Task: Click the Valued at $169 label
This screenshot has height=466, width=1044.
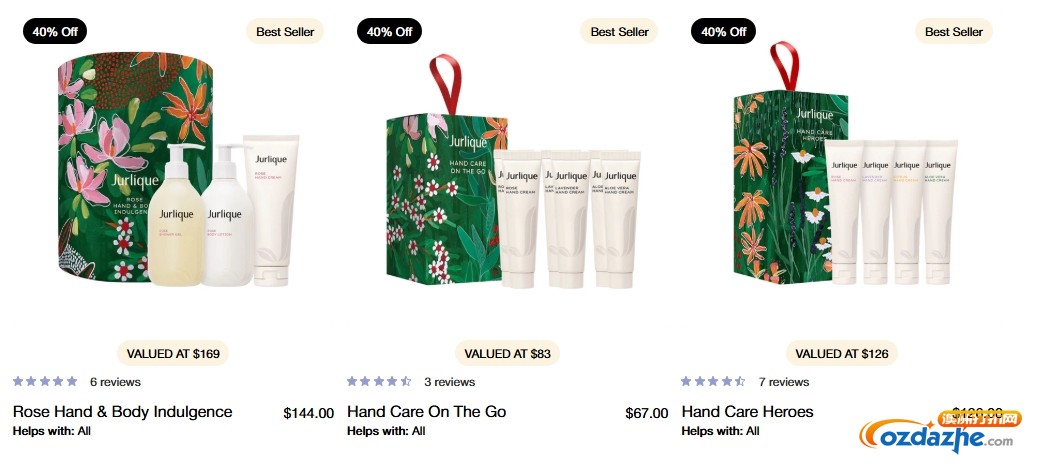Action: (x=173, y=353)
